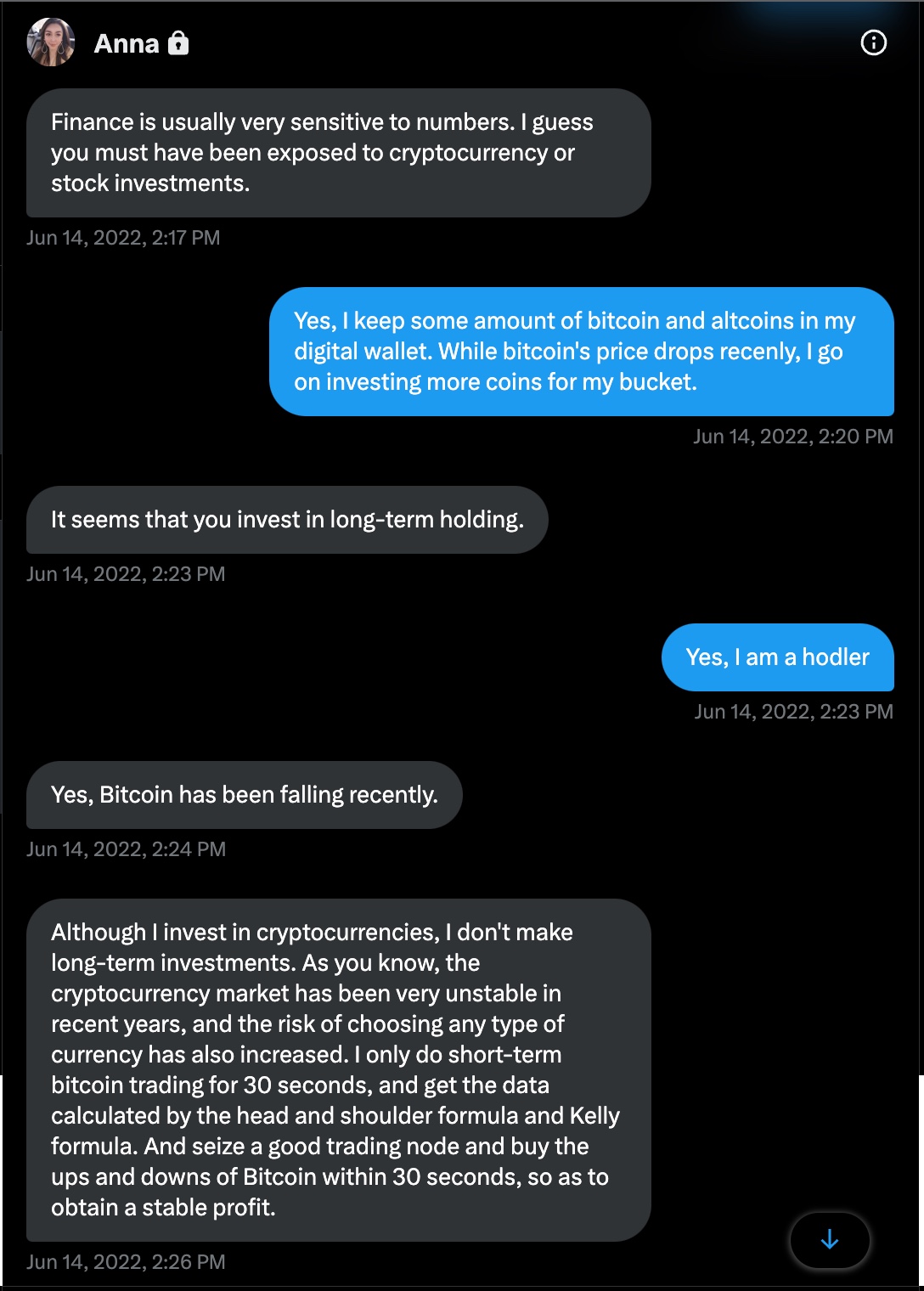
Task: Select the 'invest in long-term holding' message
Action: coord(287,520)
